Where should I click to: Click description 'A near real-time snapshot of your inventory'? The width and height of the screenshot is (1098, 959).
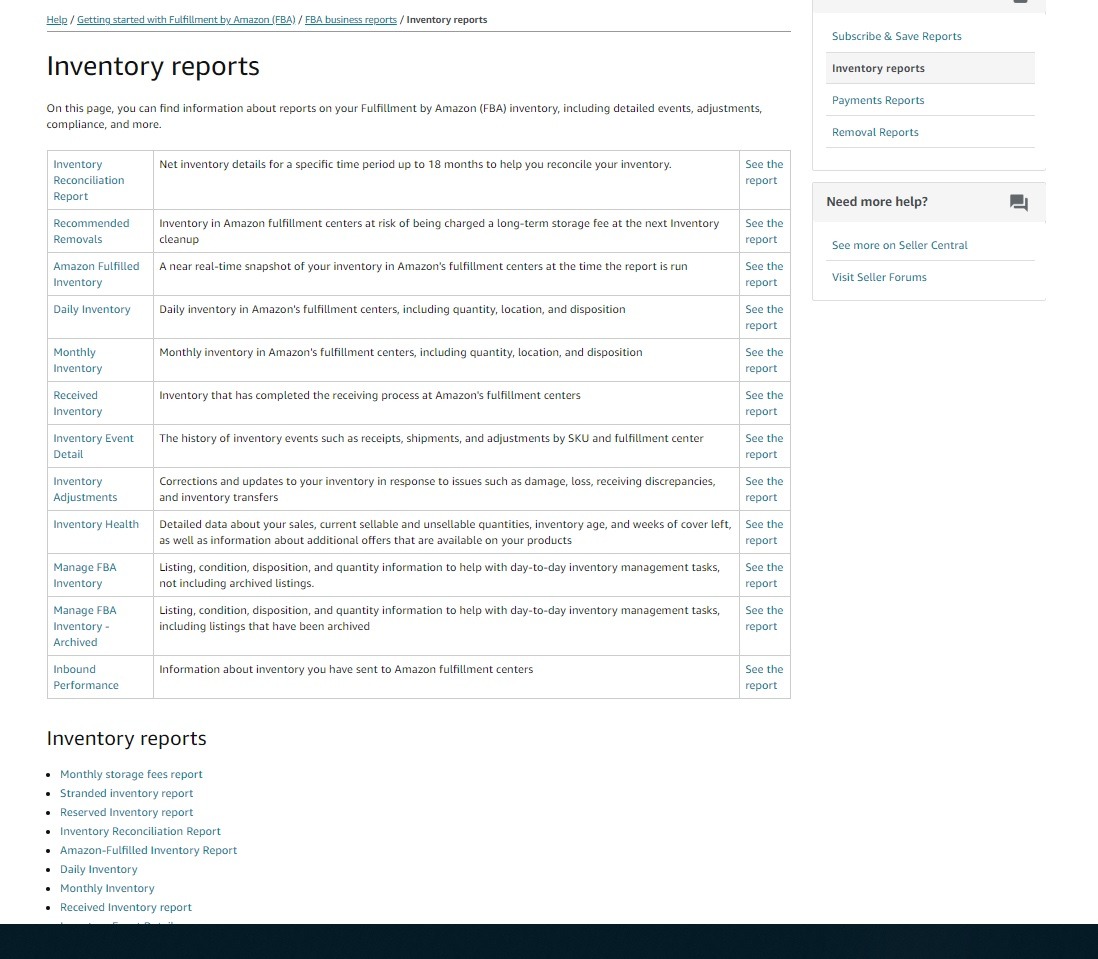click(x=423, y=267)
